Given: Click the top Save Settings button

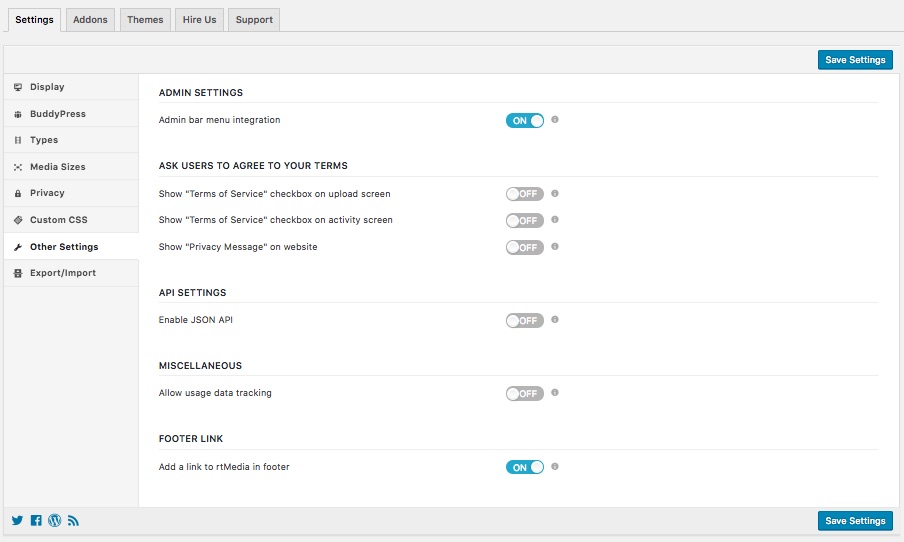Looking at the screenshot, I should click(855, 60).
